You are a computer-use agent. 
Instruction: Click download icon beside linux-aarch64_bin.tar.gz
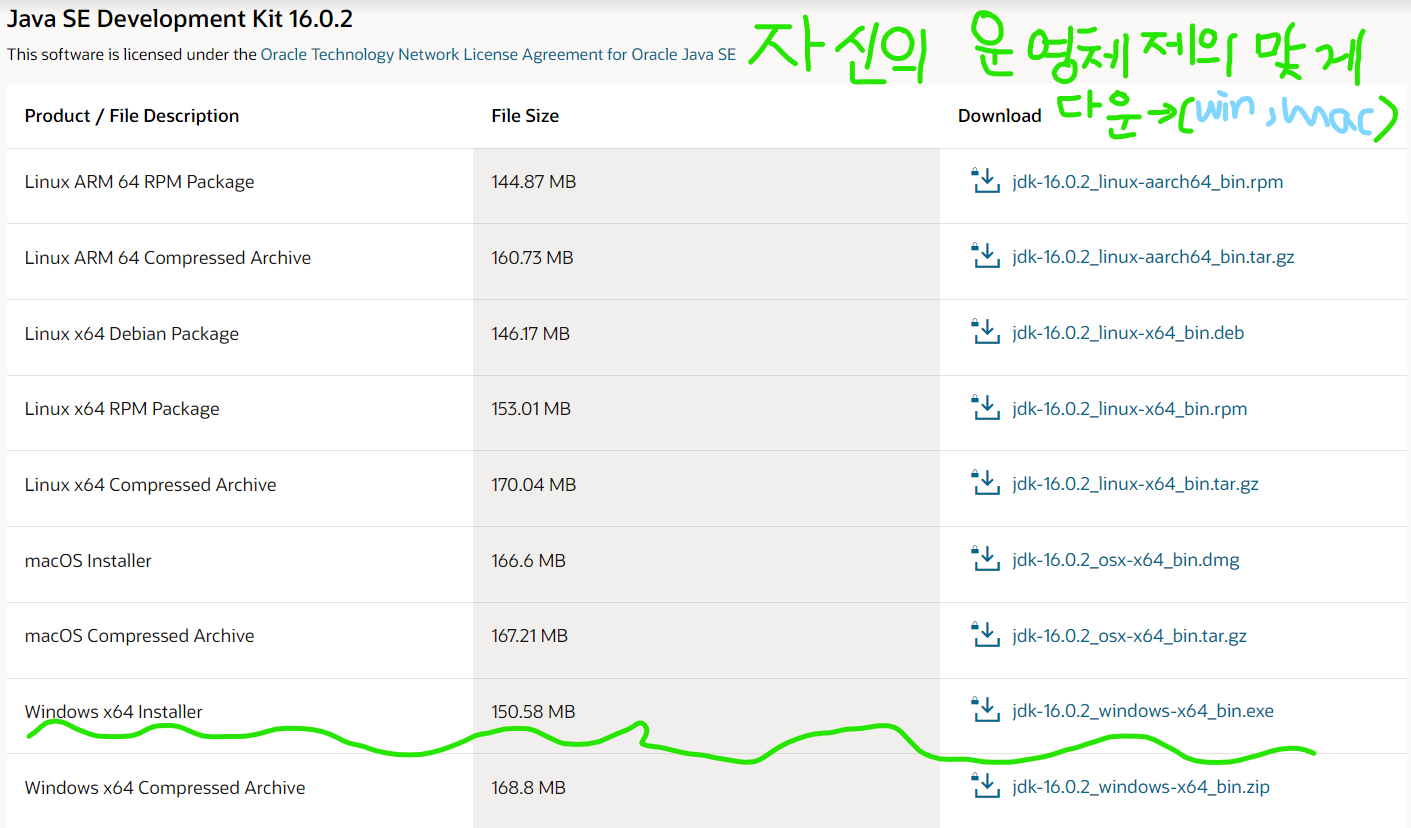click(985, 256)
